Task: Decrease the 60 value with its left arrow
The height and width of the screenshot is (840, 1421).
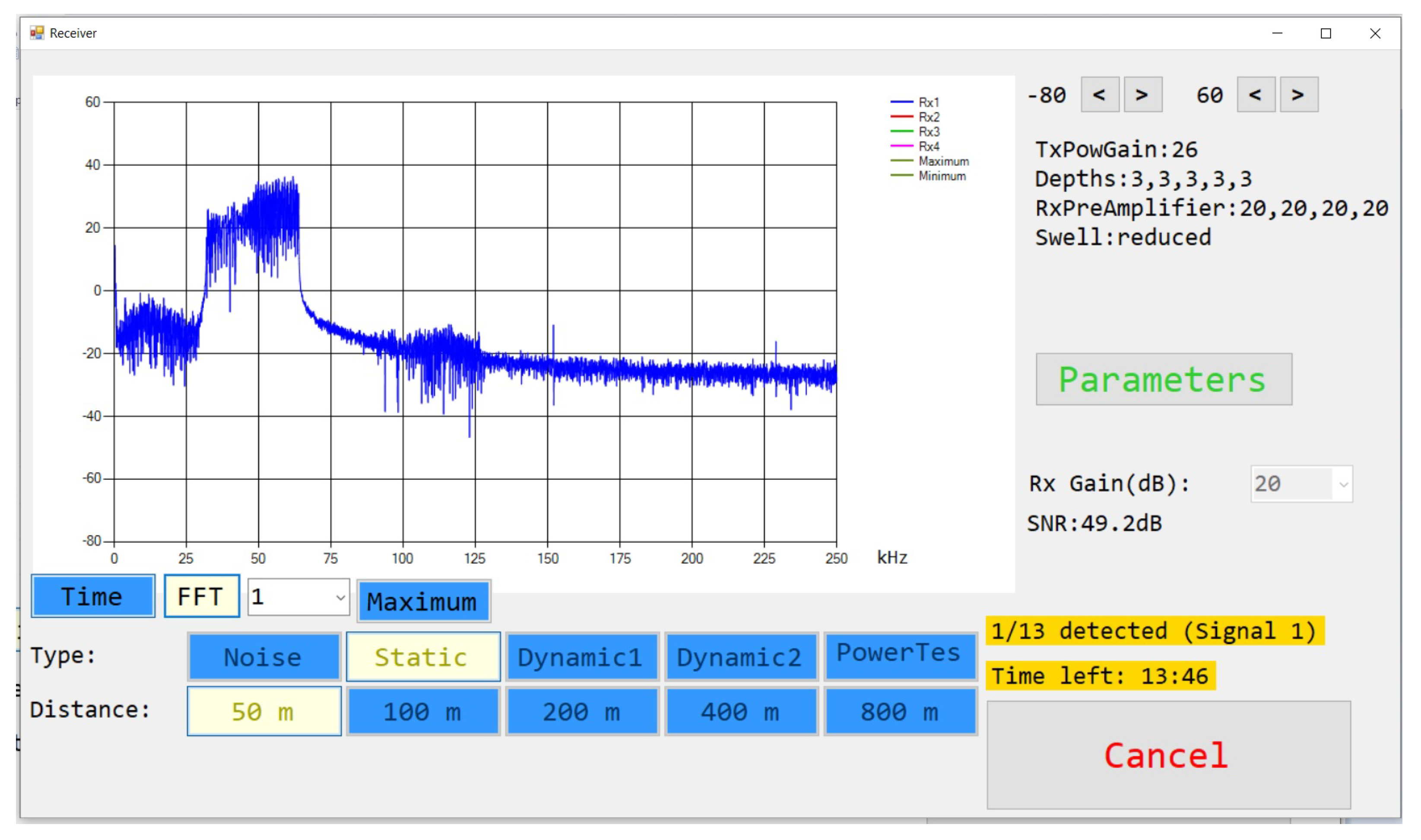Action: (1256, 94)
